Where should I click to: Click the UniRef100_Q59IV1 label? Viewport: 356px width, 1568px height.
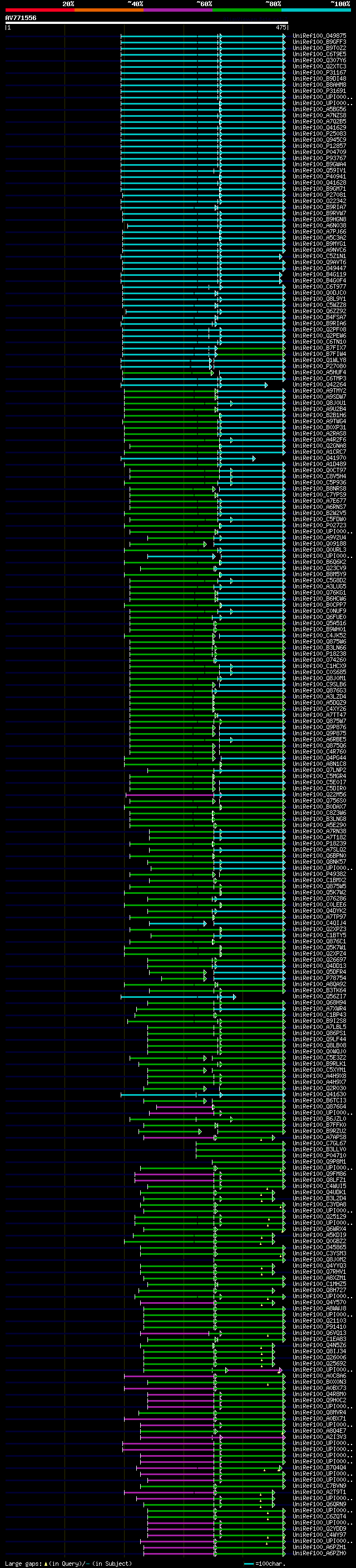(x=319, y=170)
